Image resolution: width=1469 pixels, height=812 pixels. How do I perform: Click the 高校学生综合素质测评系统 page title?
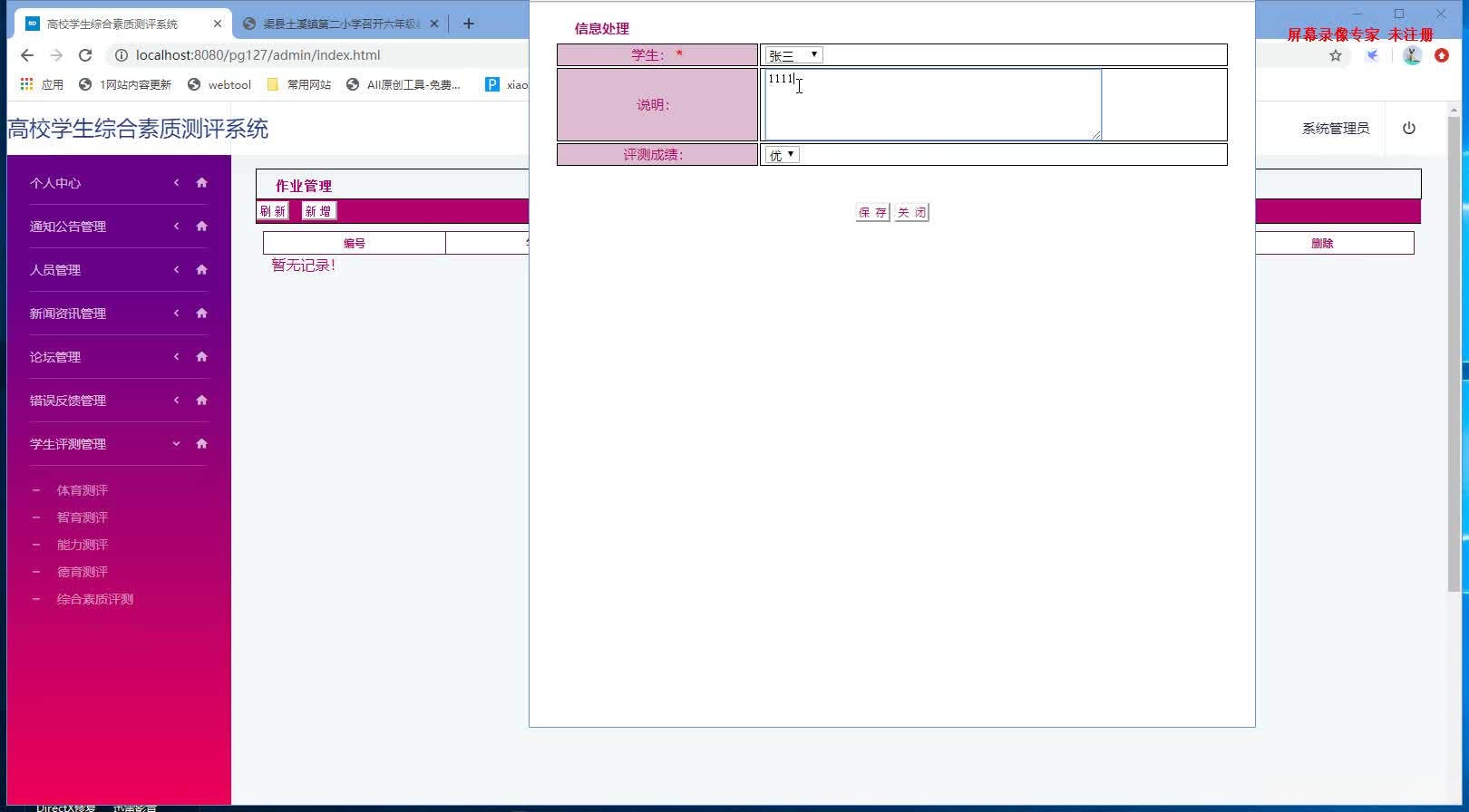(x=138, y=129)
